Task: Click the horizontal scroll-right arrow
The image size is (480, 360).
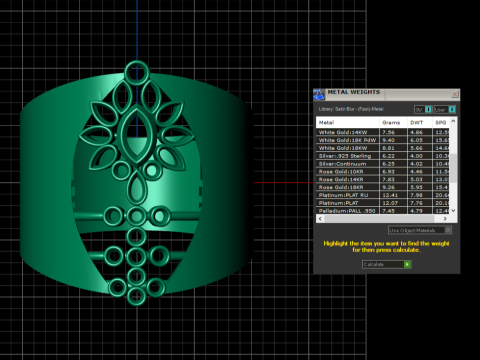Action: click(x=445, y=219)
